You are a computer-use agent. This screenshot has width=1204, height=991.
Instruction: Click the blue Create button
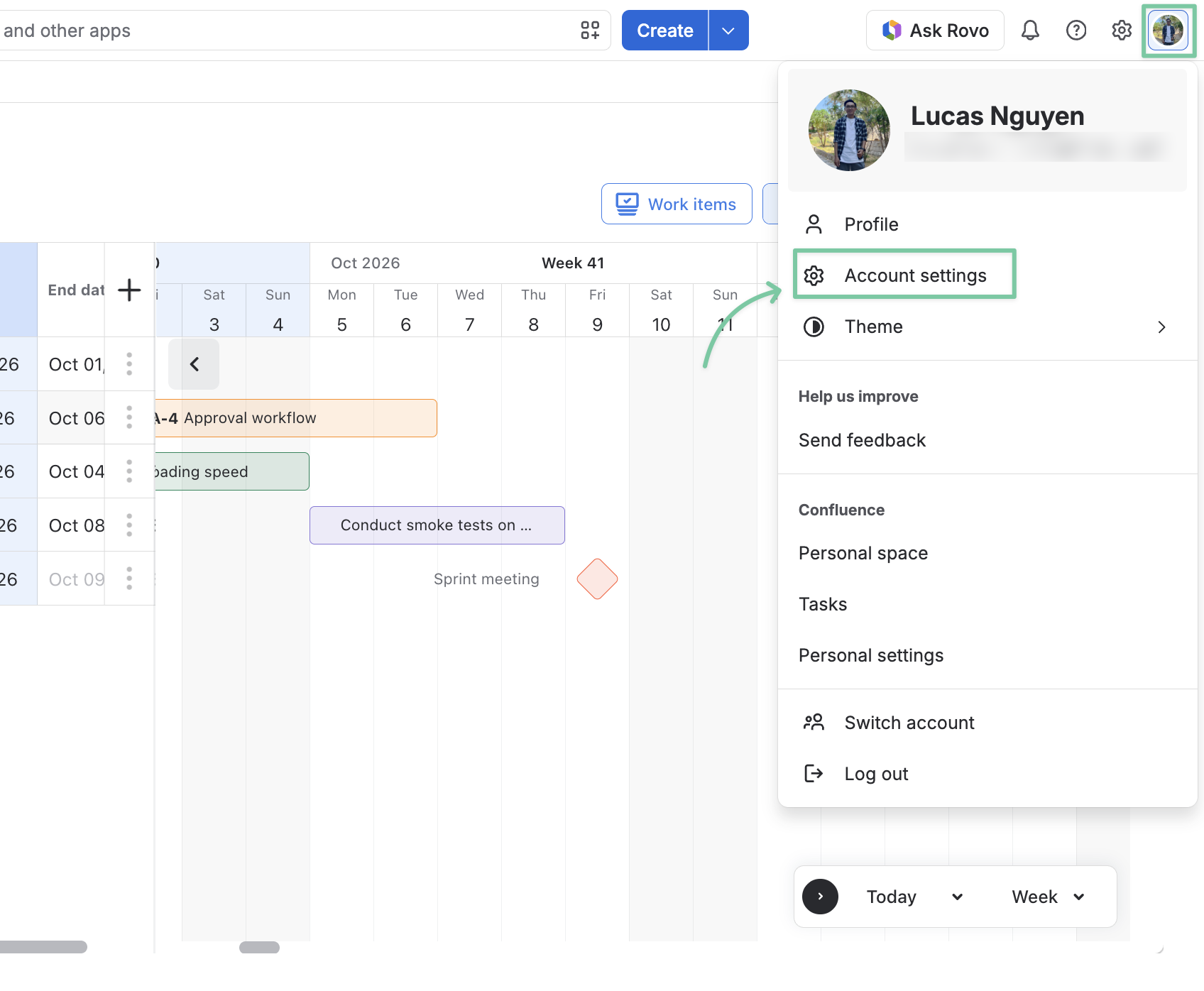[664, 31]
